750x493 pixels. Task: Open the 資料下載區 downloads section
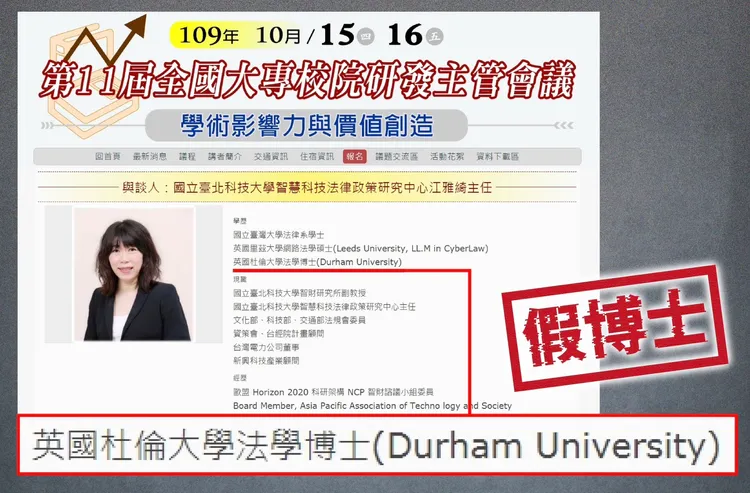[497, 157]
